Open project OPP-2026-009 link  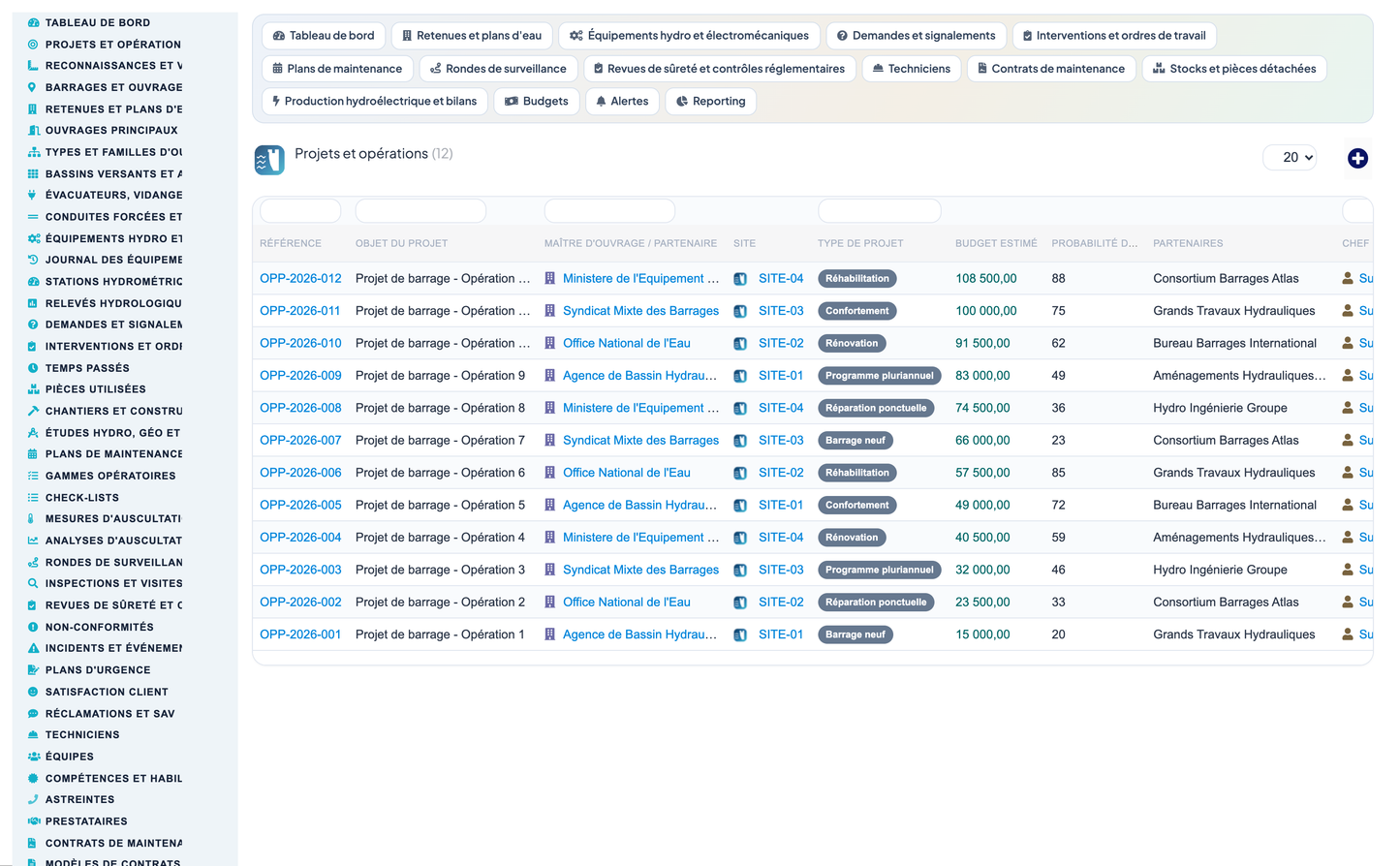(300, 376)
